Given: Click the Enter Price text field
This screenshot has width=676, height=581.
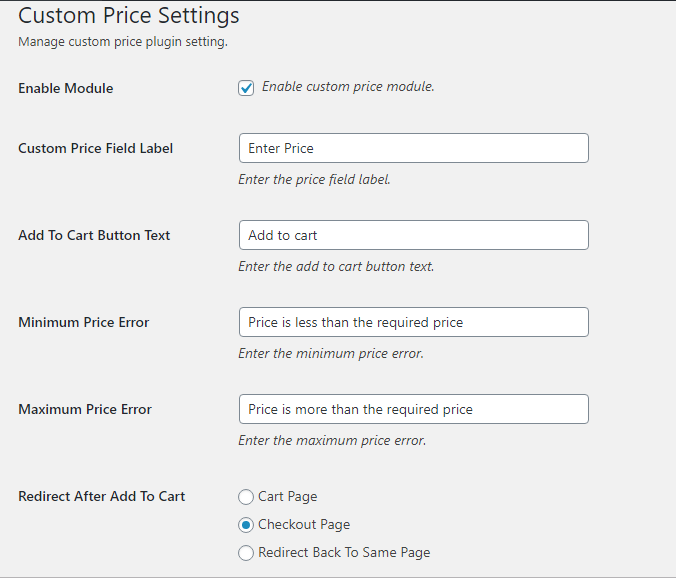Looking at the screenshot, I should [x=413, y=148].
